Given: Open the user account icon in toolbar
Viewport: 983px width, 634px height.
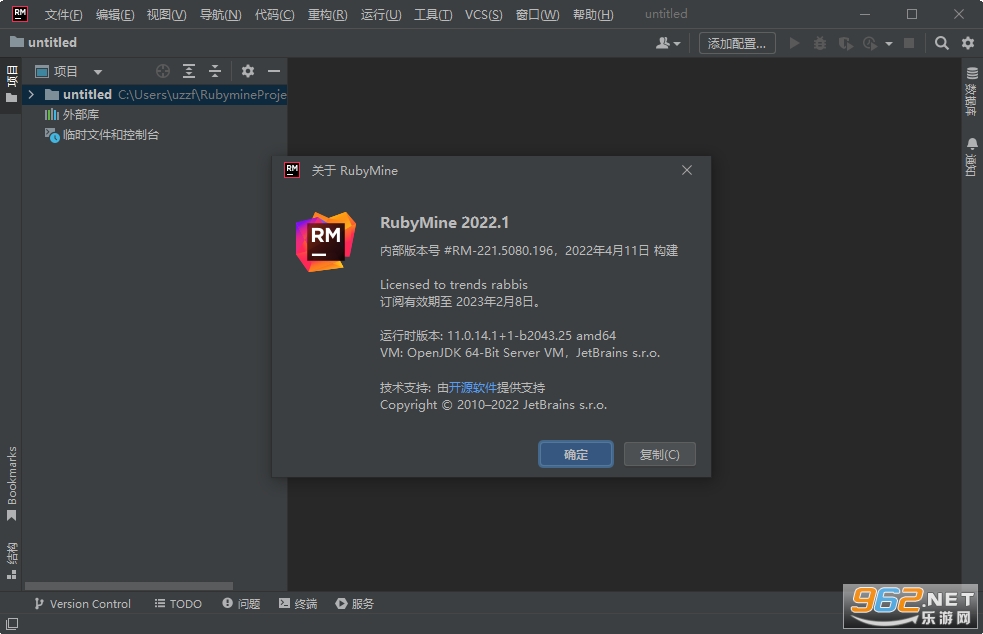Looking at the screenshot, I should pyautogui.click(x=662, y=43).
